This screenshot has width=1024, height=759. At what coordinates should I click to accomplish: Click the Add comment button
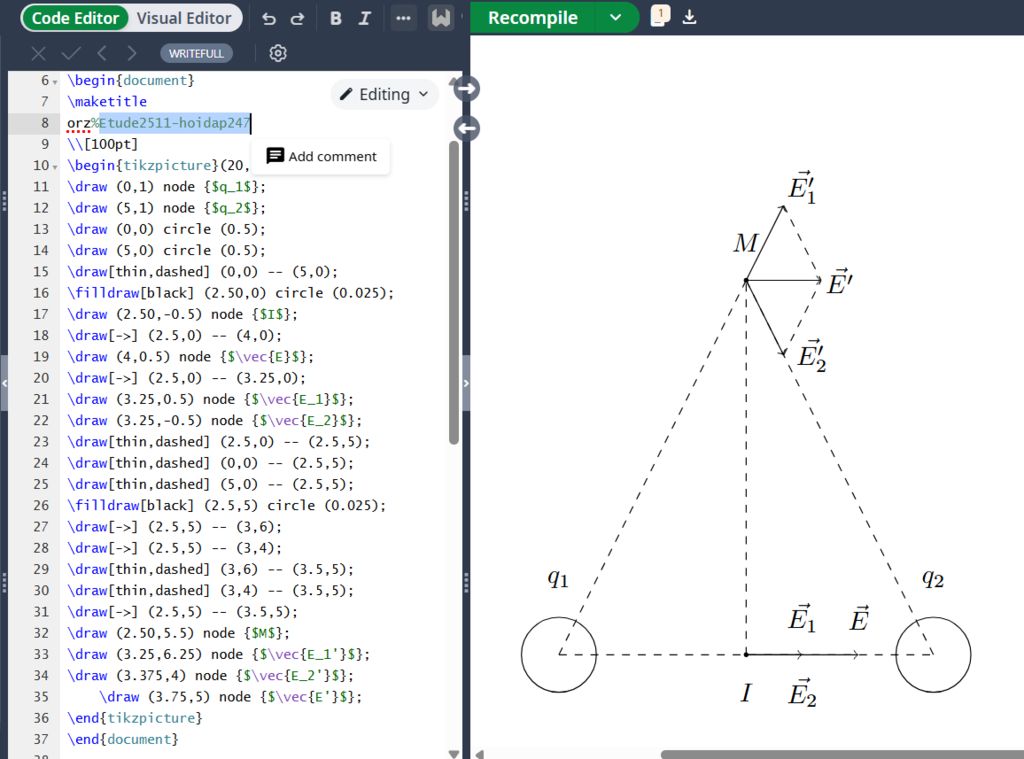point(321,156)
